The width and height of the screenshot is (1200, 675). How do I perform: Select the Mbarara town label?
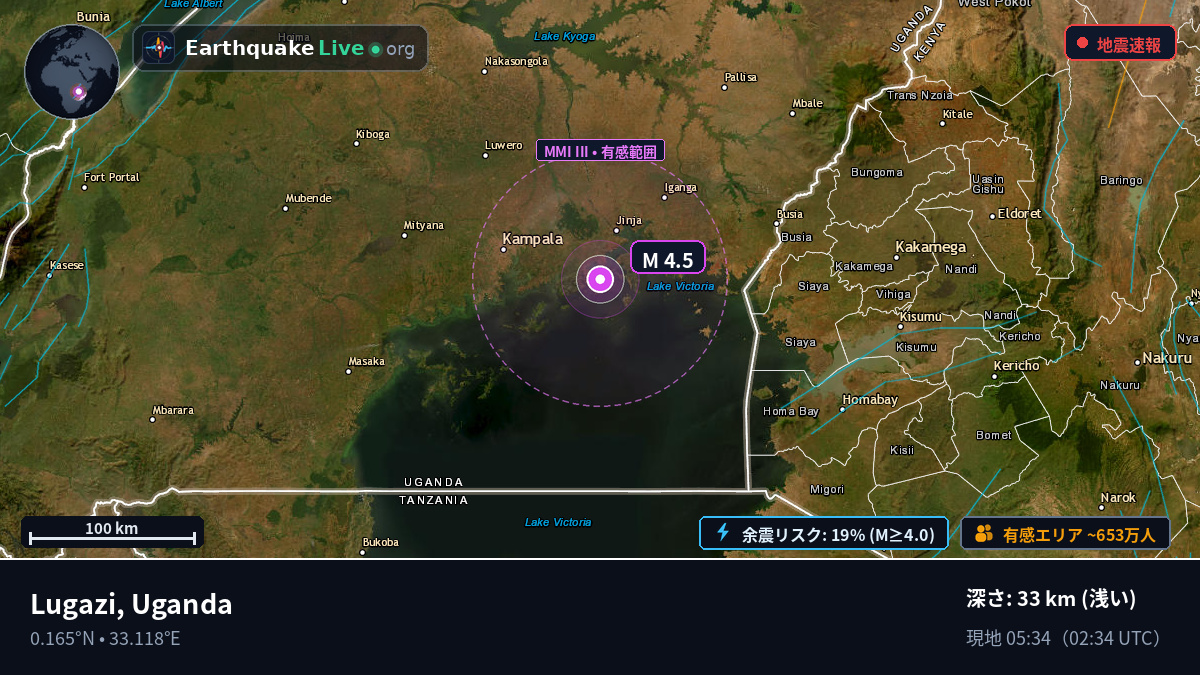(x=173, y=410)
